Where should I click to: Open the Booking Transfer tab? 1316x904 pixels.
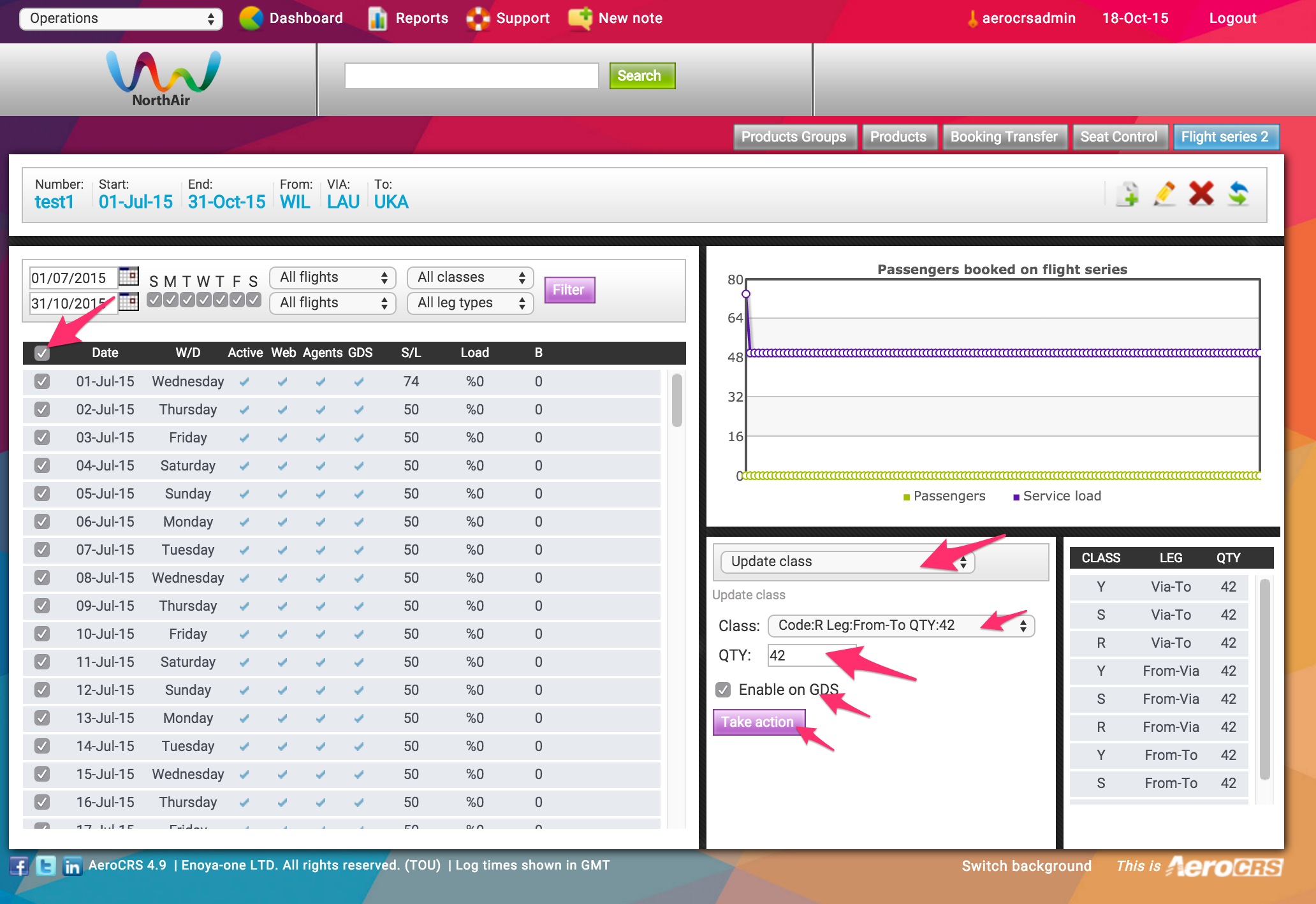[x=1004, y=137]
